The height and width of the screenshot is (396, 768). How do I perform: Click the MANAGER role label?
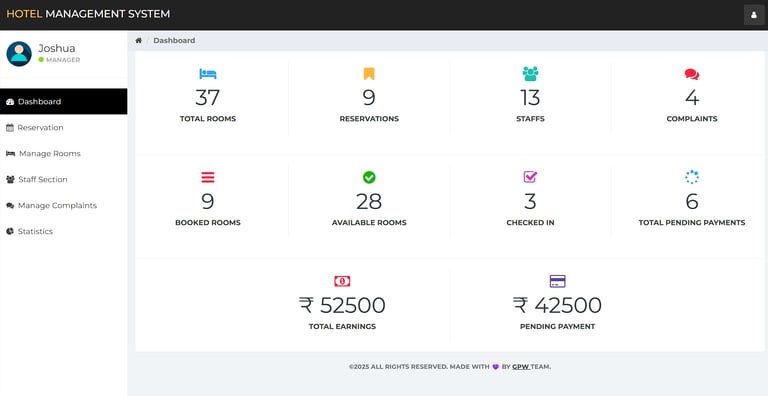[63, 60]
